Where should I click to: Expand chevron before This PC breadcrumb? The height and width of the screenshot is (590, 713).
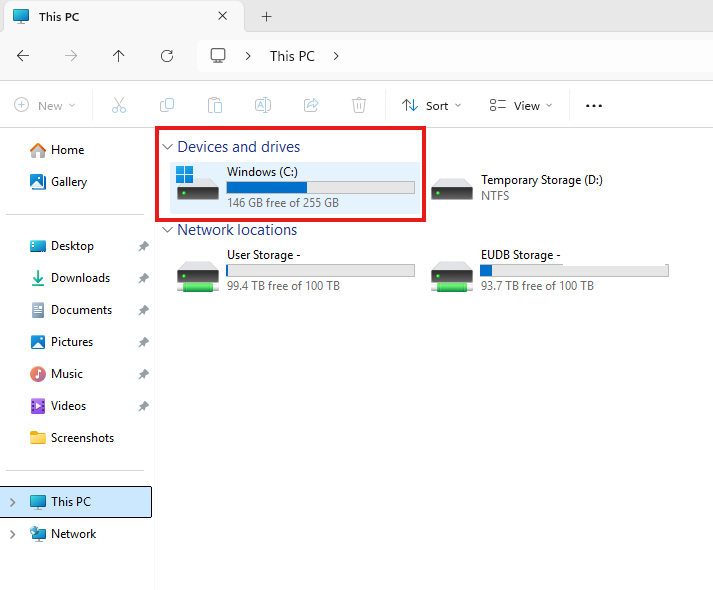248,56
